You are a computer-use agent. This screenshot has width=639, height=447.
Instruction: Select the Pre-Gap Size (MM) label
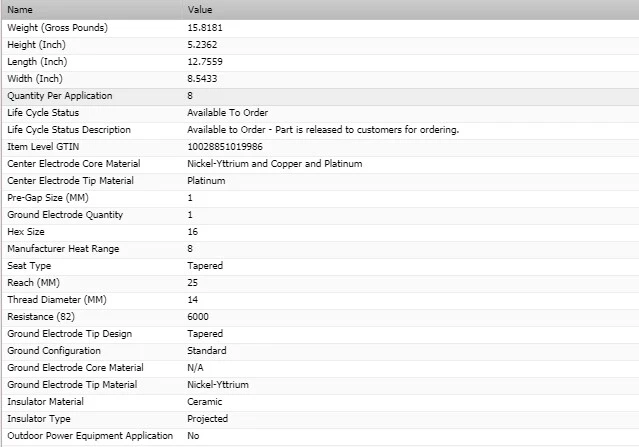pos(49,198)
